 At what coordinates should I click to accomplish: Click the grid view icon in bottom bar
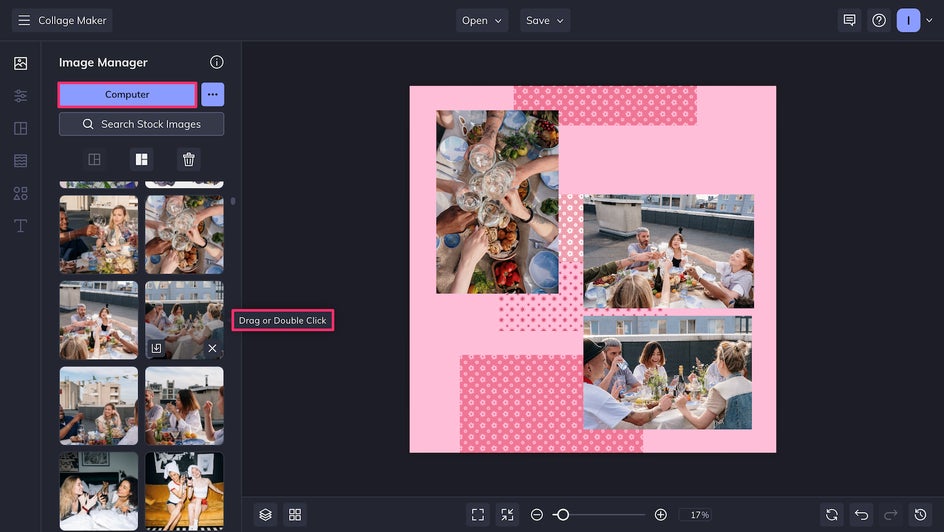[x=295, y=515]
